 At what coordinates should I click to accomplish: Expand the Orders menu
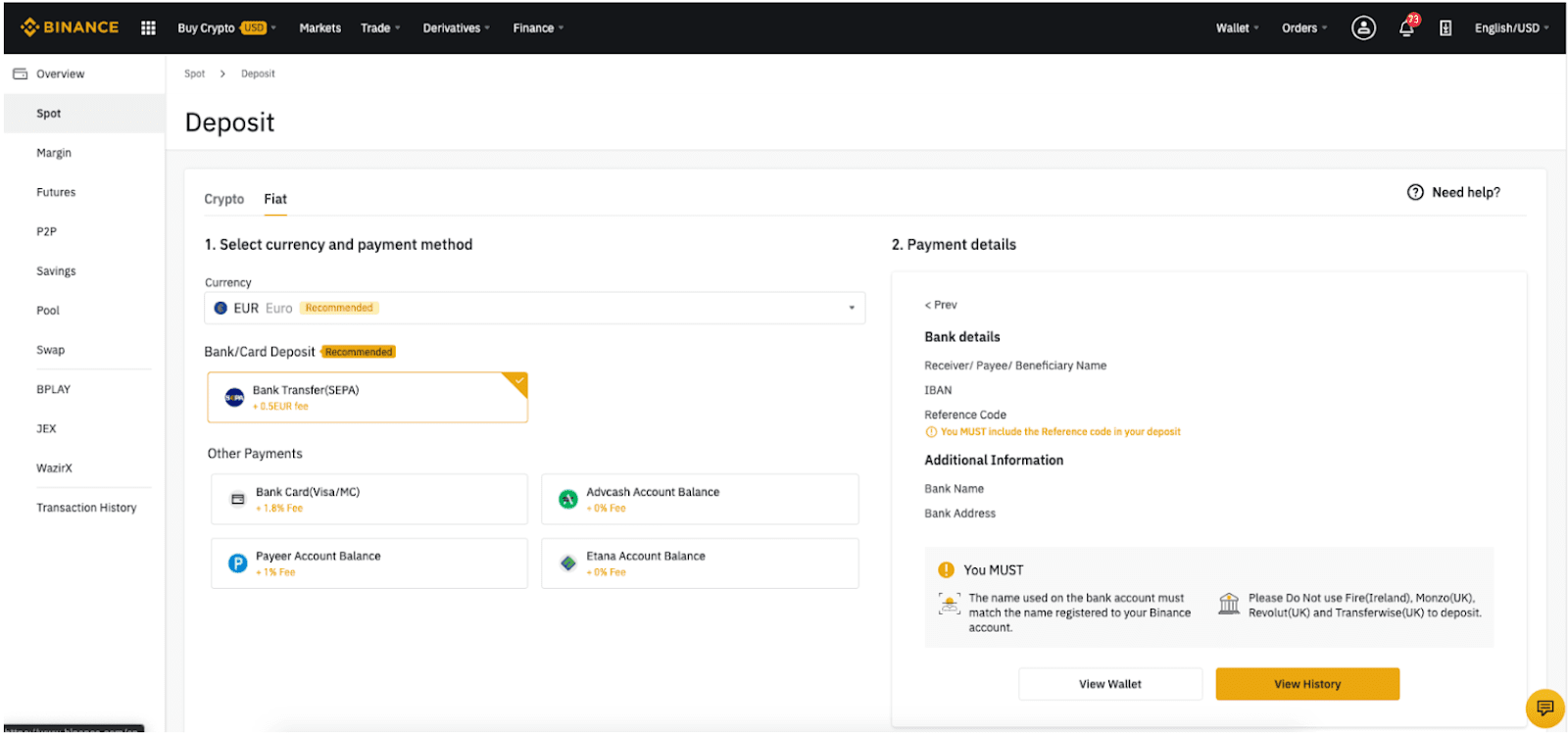[1304, 27]
